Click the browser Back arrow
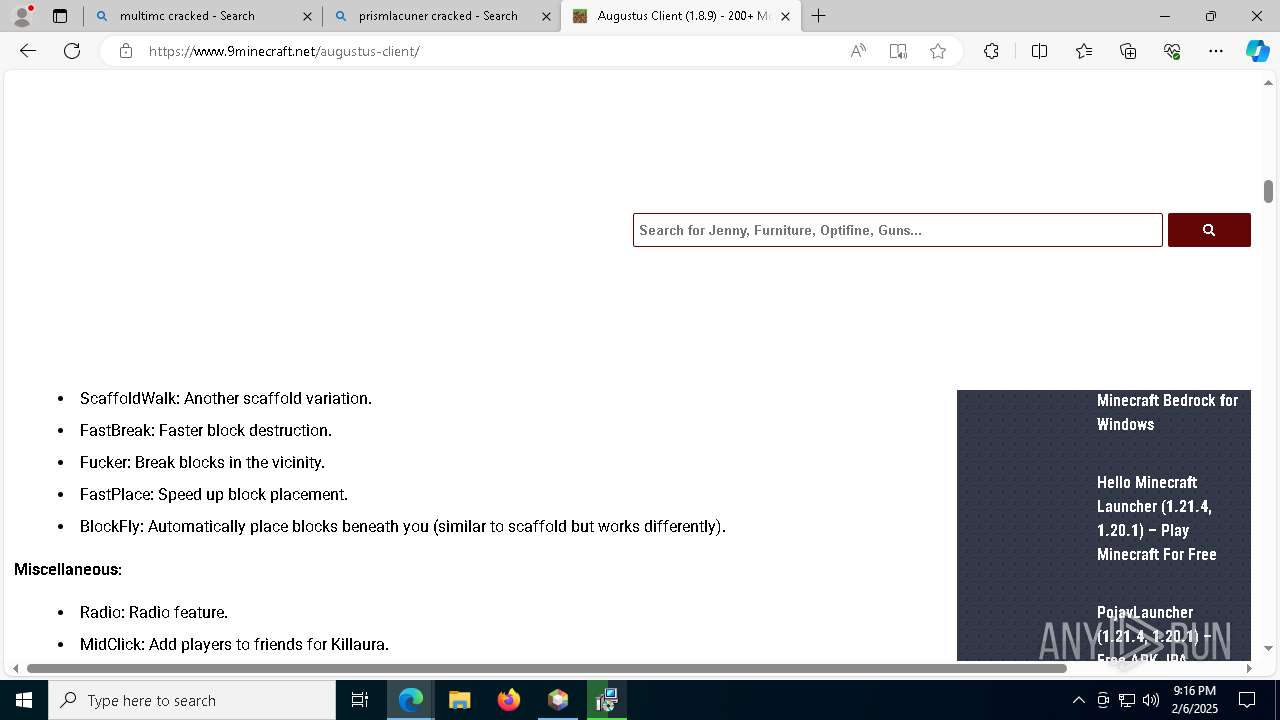1280x720 pixels. pyautogui.click(x=28, y=51)
